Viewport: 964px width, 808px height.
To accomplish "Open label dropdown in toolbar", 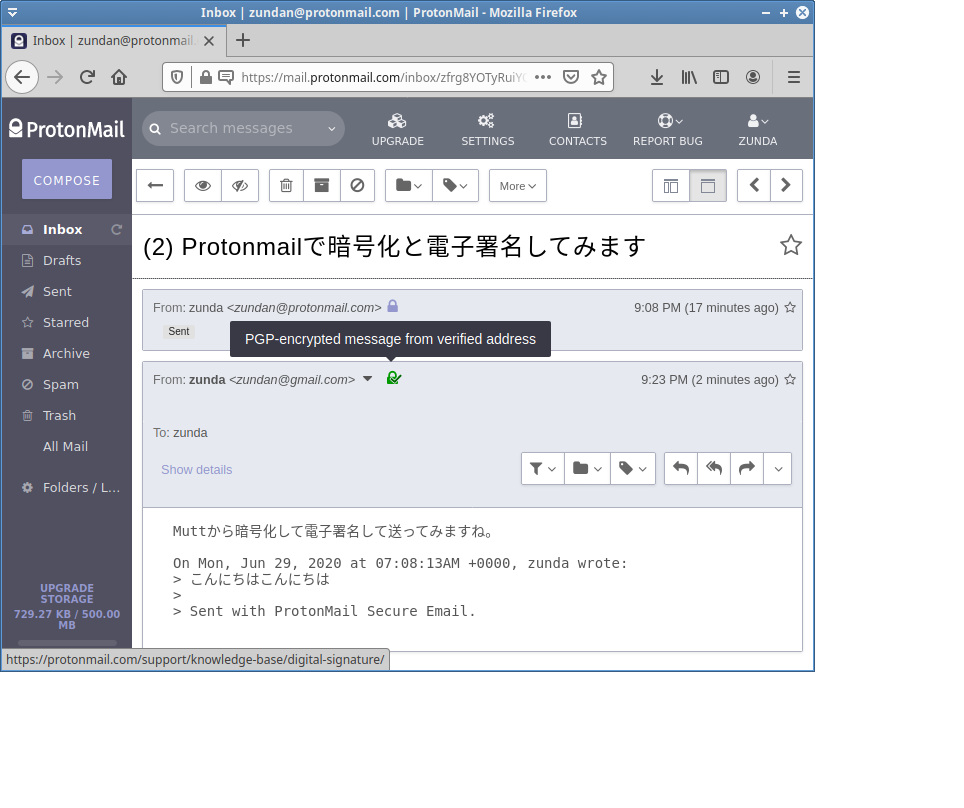I will (x=456, y=186).
